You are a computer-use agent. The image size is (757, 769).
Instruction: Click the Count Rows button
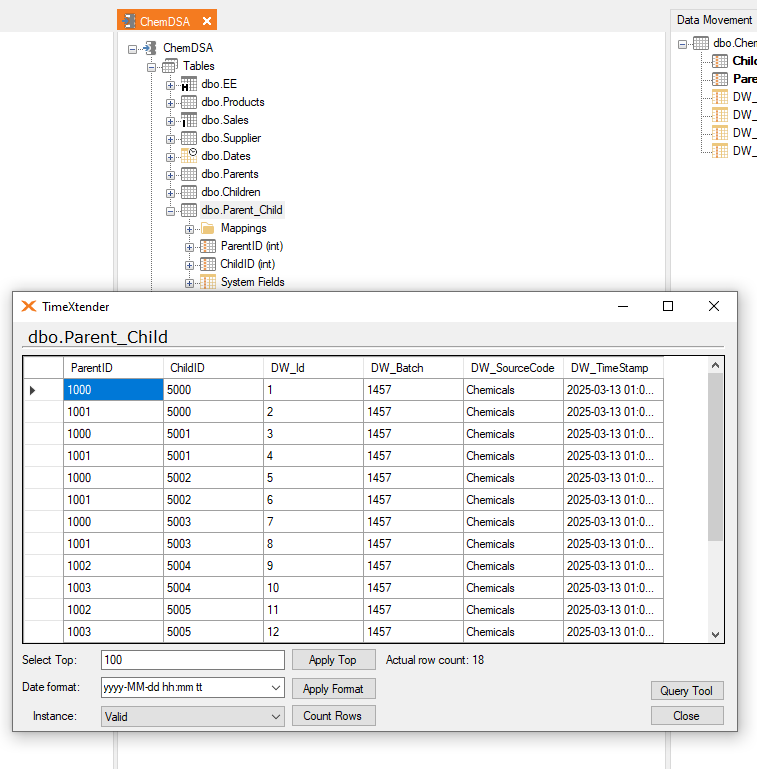coord(333,716)
